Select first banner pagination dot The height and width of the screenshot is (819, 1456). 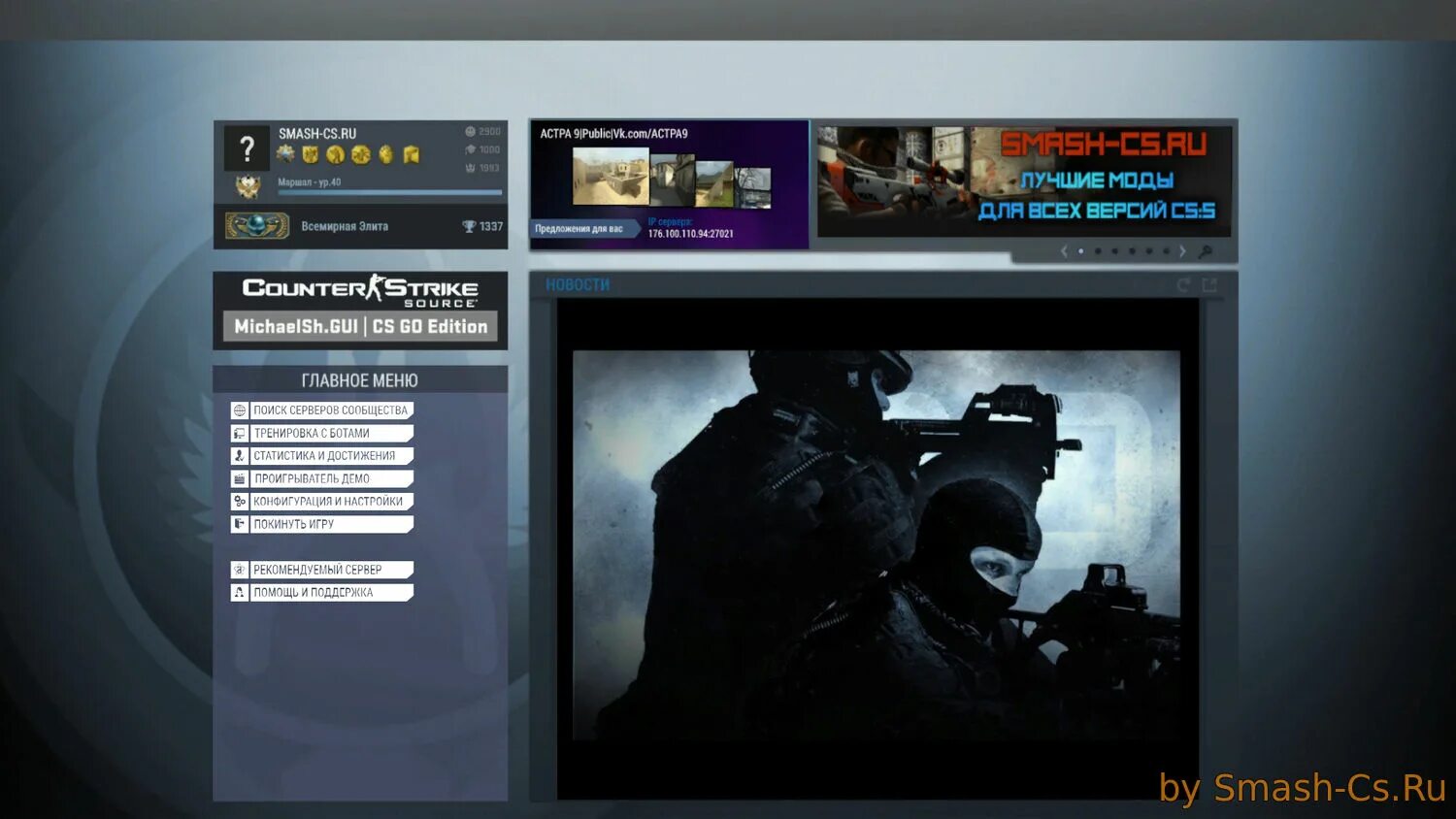pos(1081,251)
